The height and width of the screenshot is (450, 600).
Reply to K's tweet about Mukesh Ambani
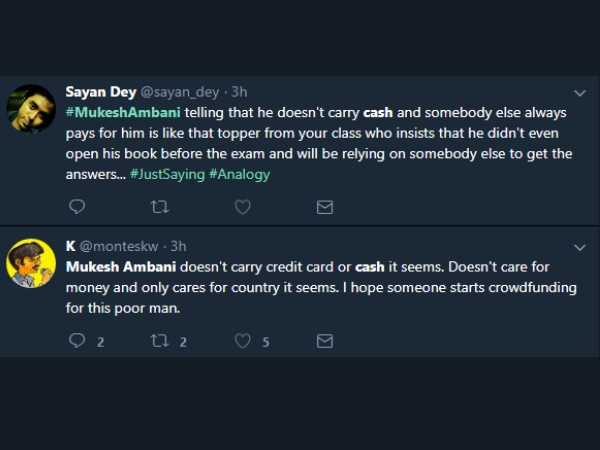78,341
